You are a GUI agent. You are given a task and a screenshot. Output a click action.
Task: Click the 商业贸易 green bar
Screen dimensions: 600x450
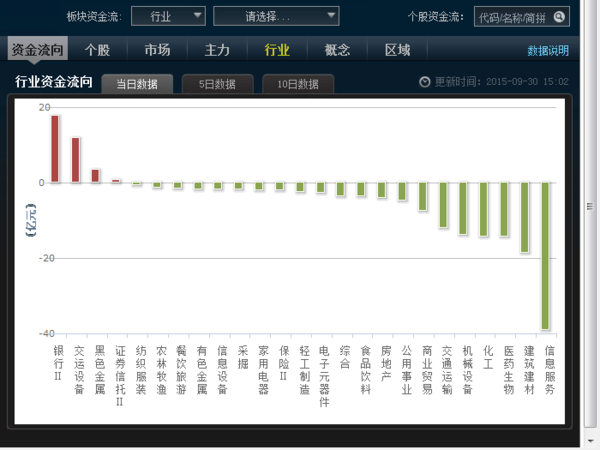pyautogui.click(x=422, y=196)
